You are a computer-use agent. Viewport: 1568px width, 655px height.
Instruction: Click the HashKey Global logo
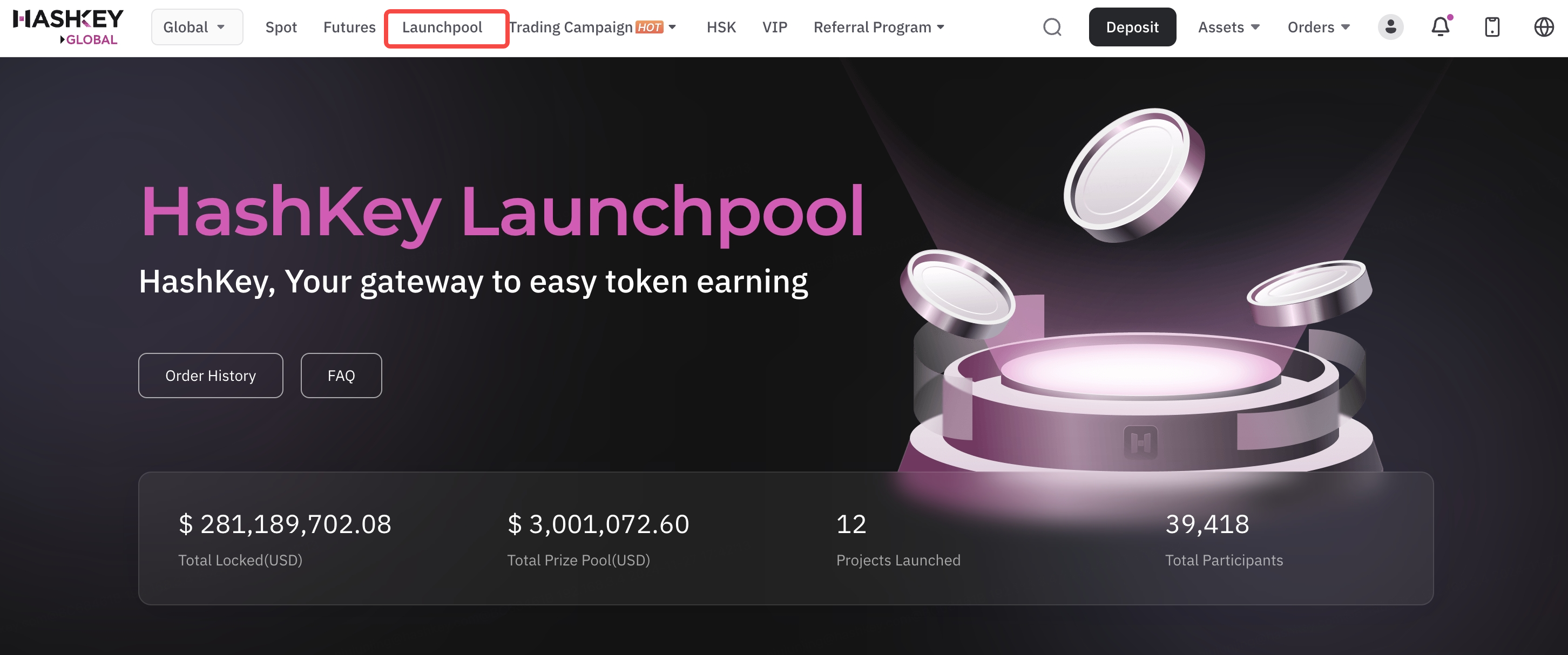[67, 28]
